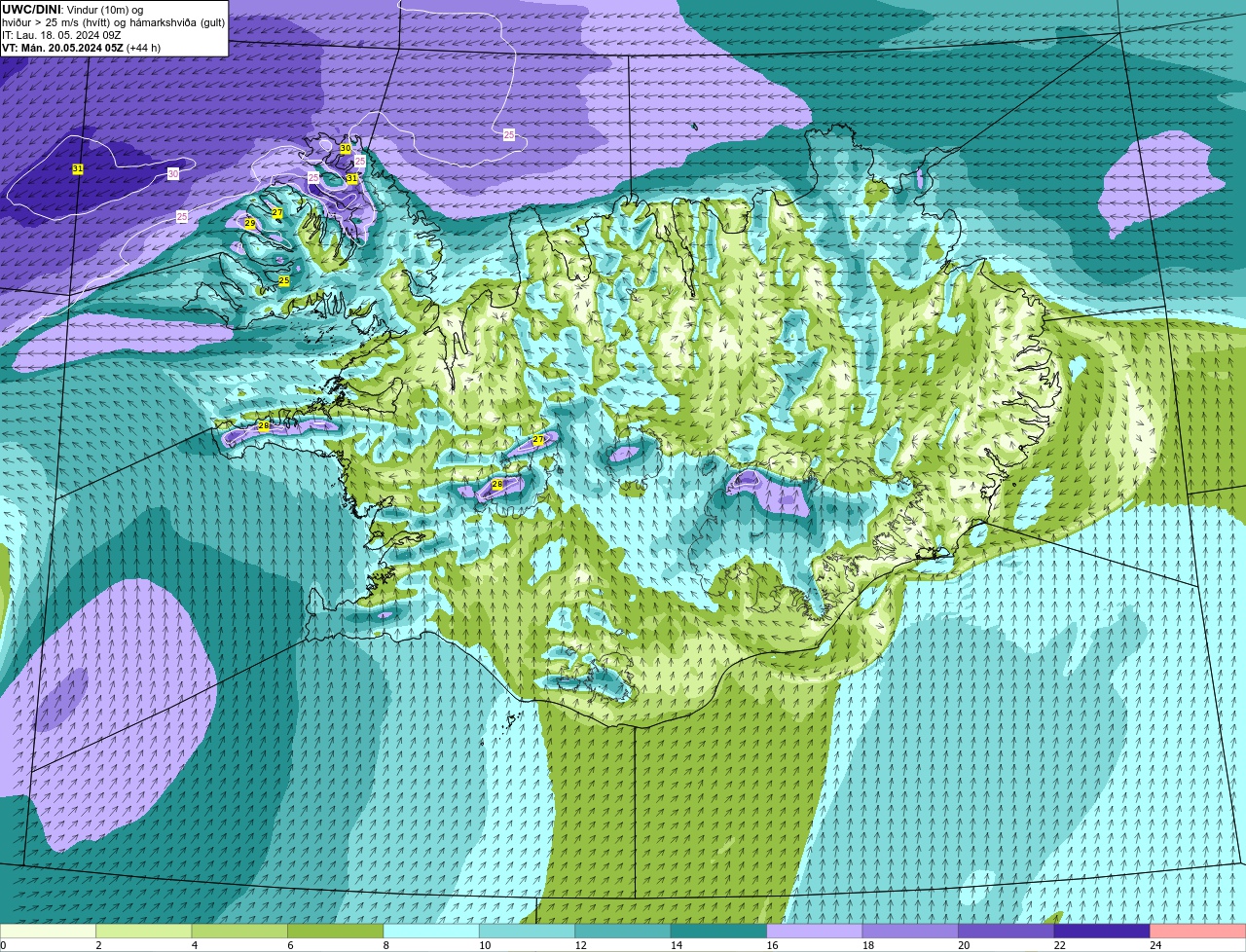Image resolution: width=1246 pixels, height=952 pixels.
Task: Click the scale value 2 label
Action: tap(98, 944)
